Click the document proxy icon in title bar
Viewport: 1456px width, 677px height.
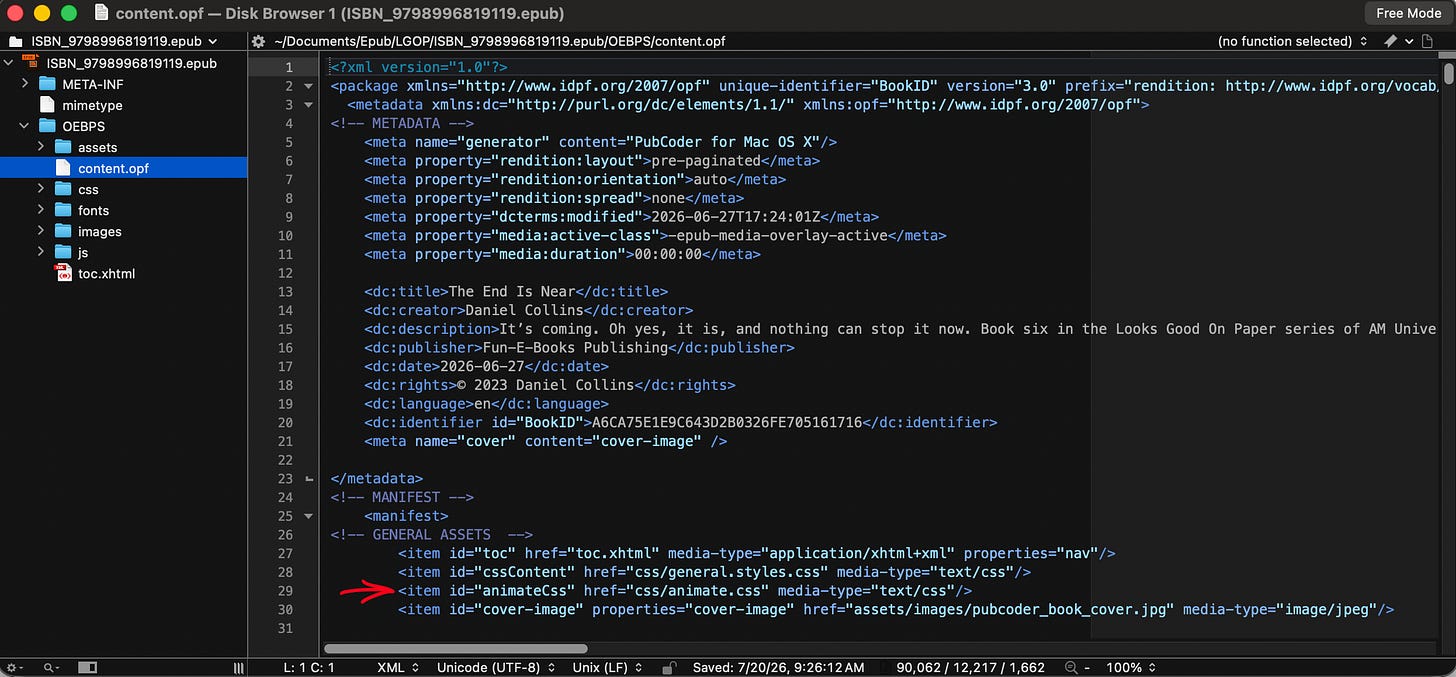coord(100,13)
